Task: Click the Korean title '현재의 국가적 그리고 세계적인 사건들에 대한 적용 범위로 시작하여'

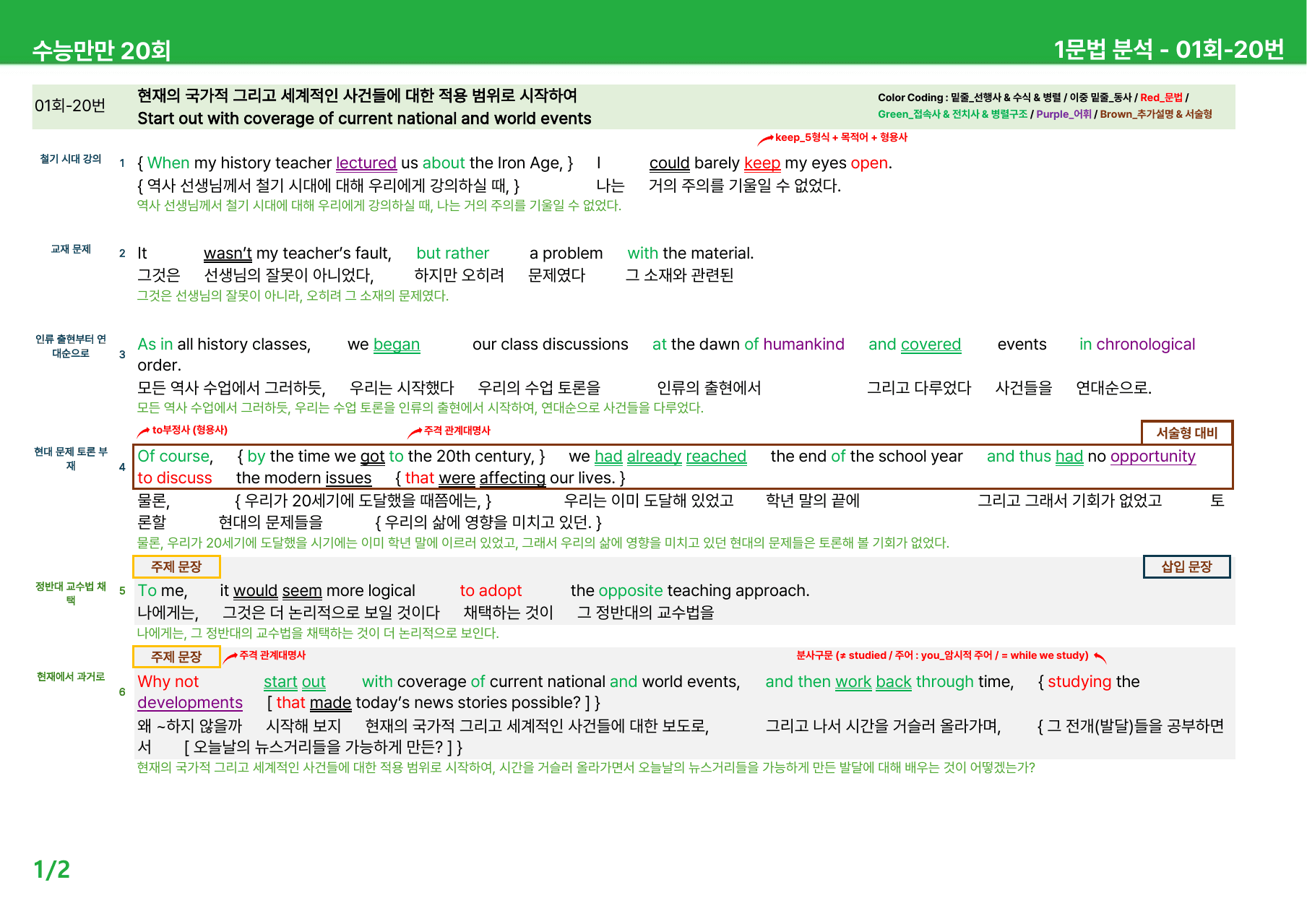Action: (357, 95)
